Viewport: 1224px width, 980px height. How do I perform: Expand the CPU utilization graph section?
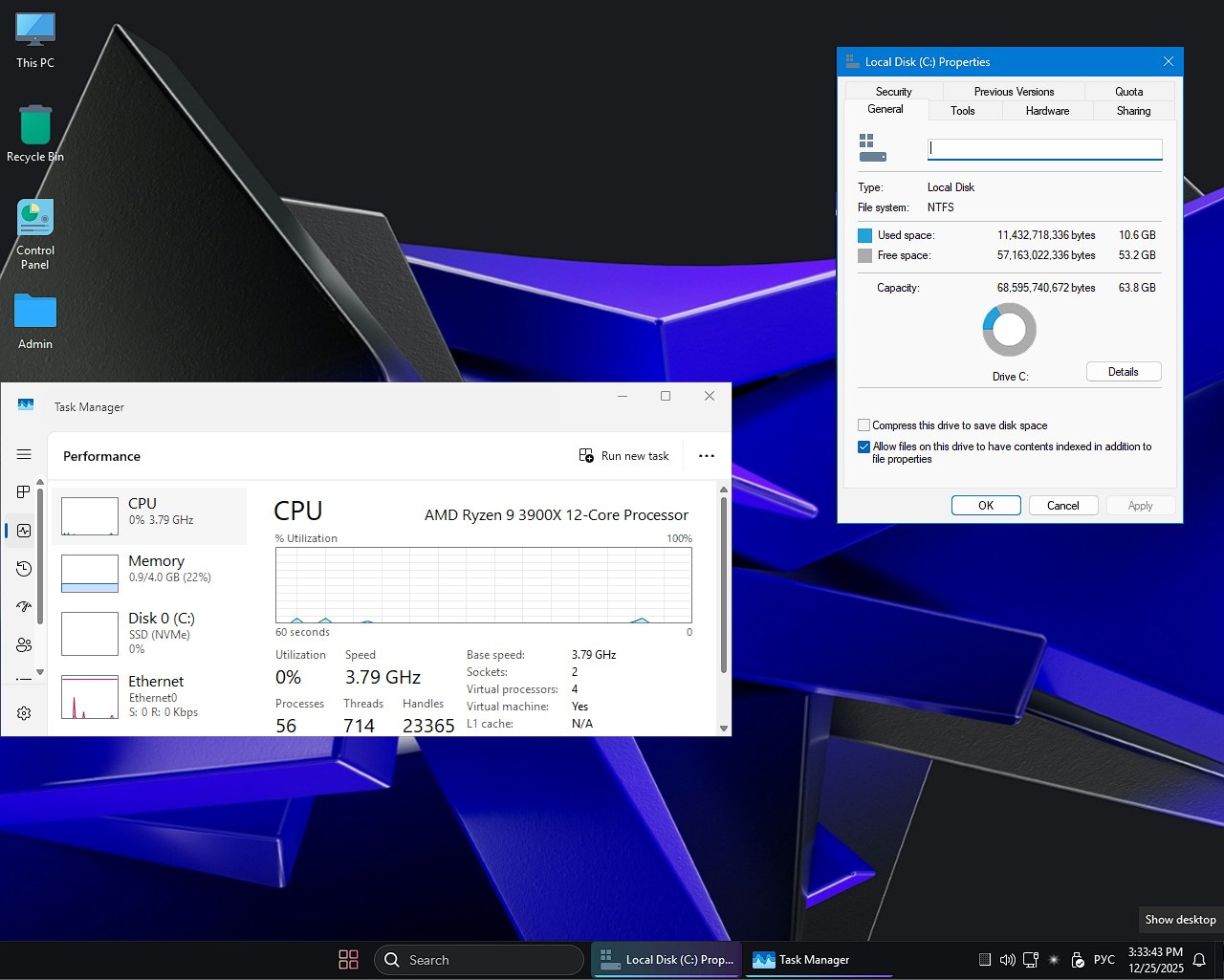pos(483,583)
